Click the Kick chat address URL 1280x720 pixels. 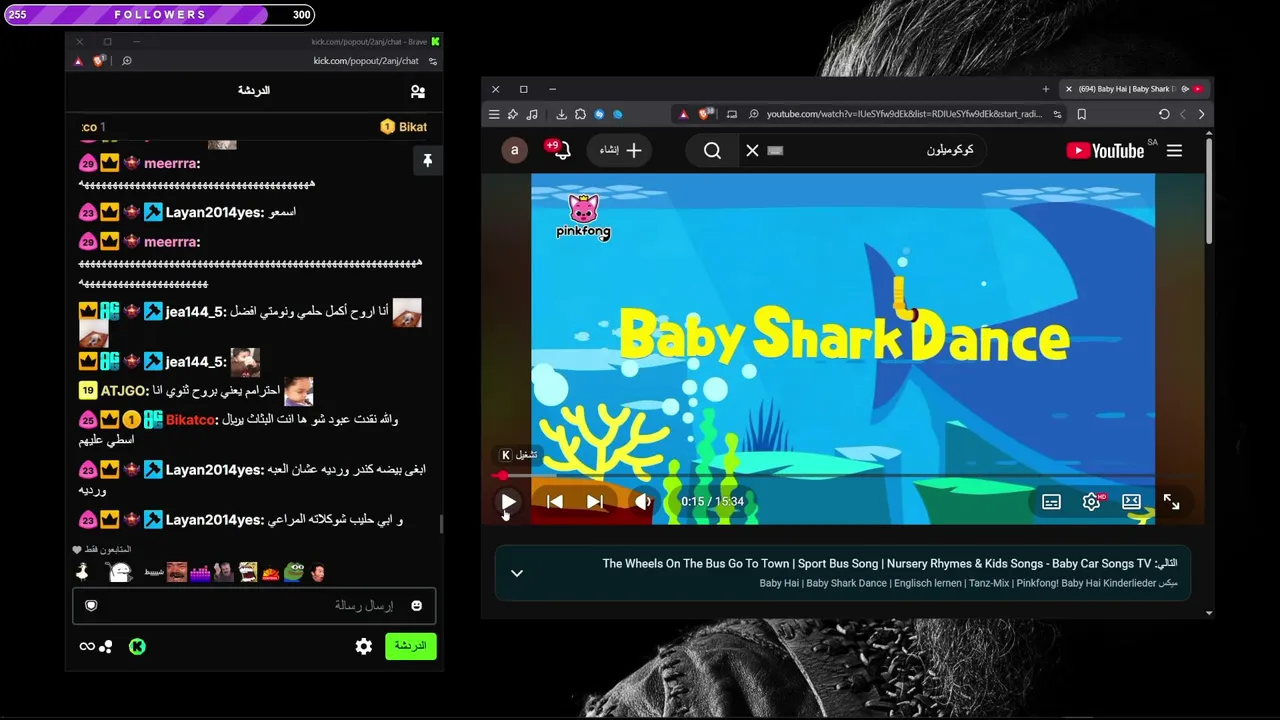click(366, 61)
